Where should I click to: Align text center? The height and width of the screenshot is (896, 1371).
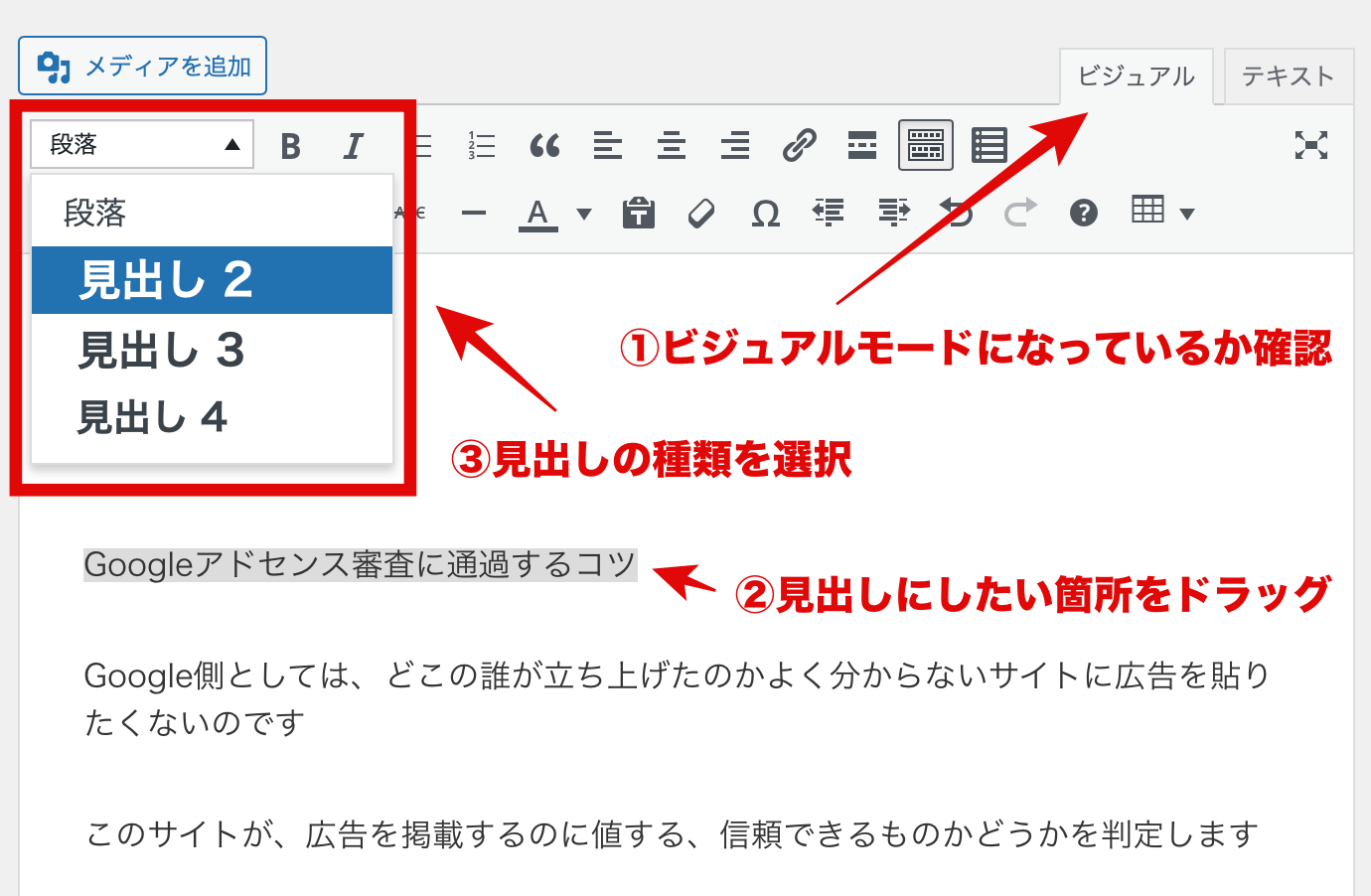(x=672, y=146)
